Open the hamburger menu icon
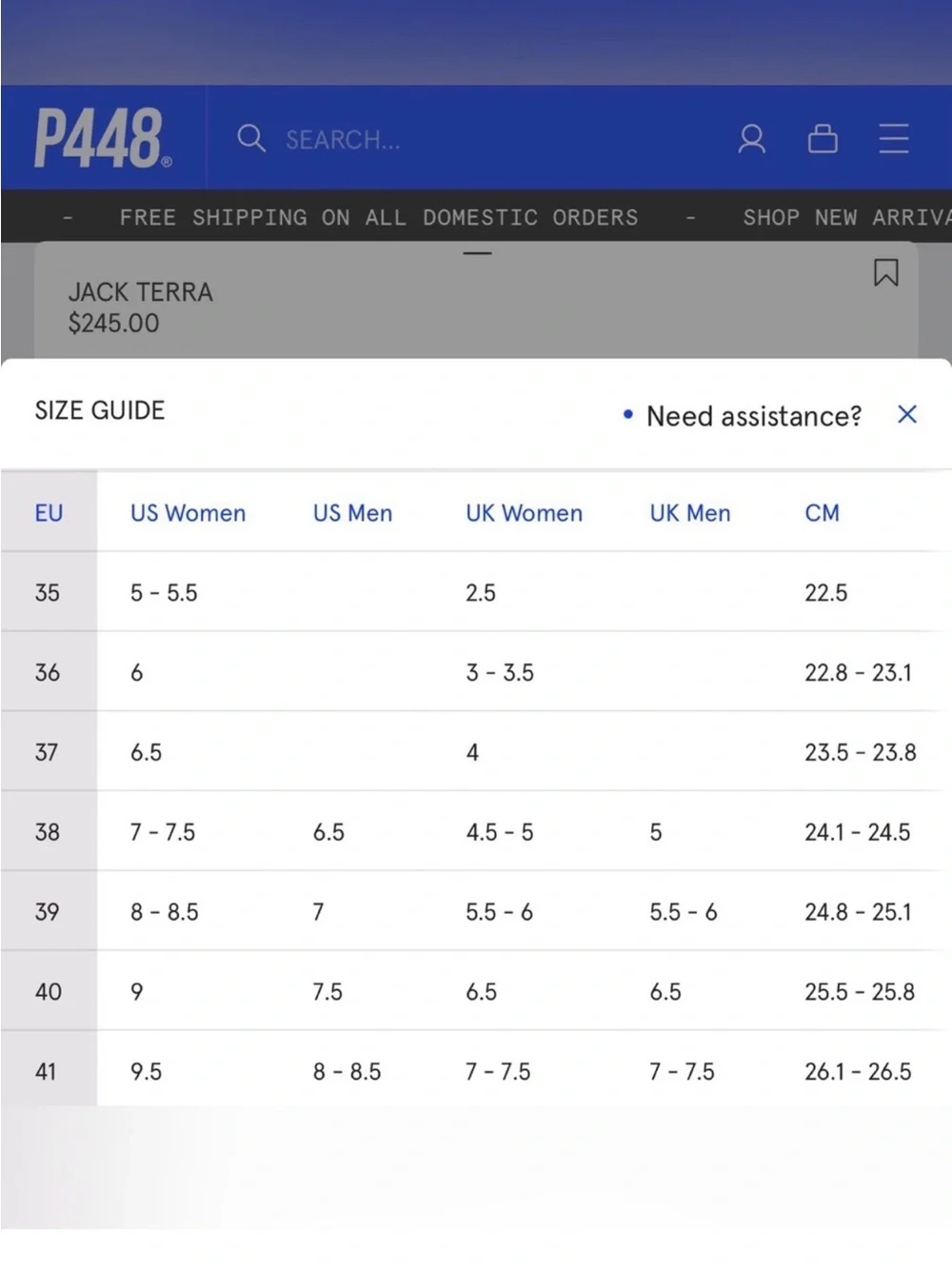Screen dimensions: 952x1269 [894, 139]
